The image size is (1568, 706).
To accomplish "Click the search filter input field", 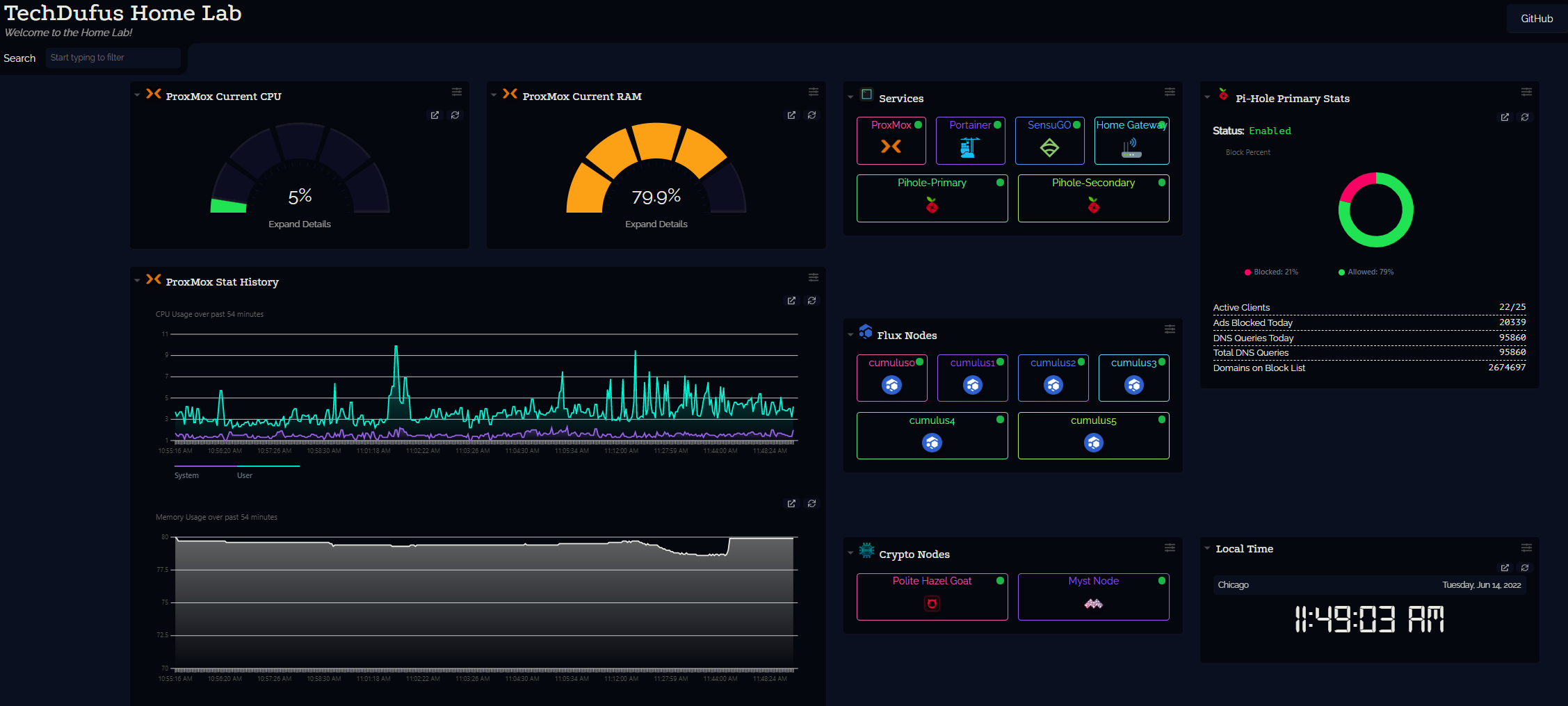I will click(x=112, y=58).
